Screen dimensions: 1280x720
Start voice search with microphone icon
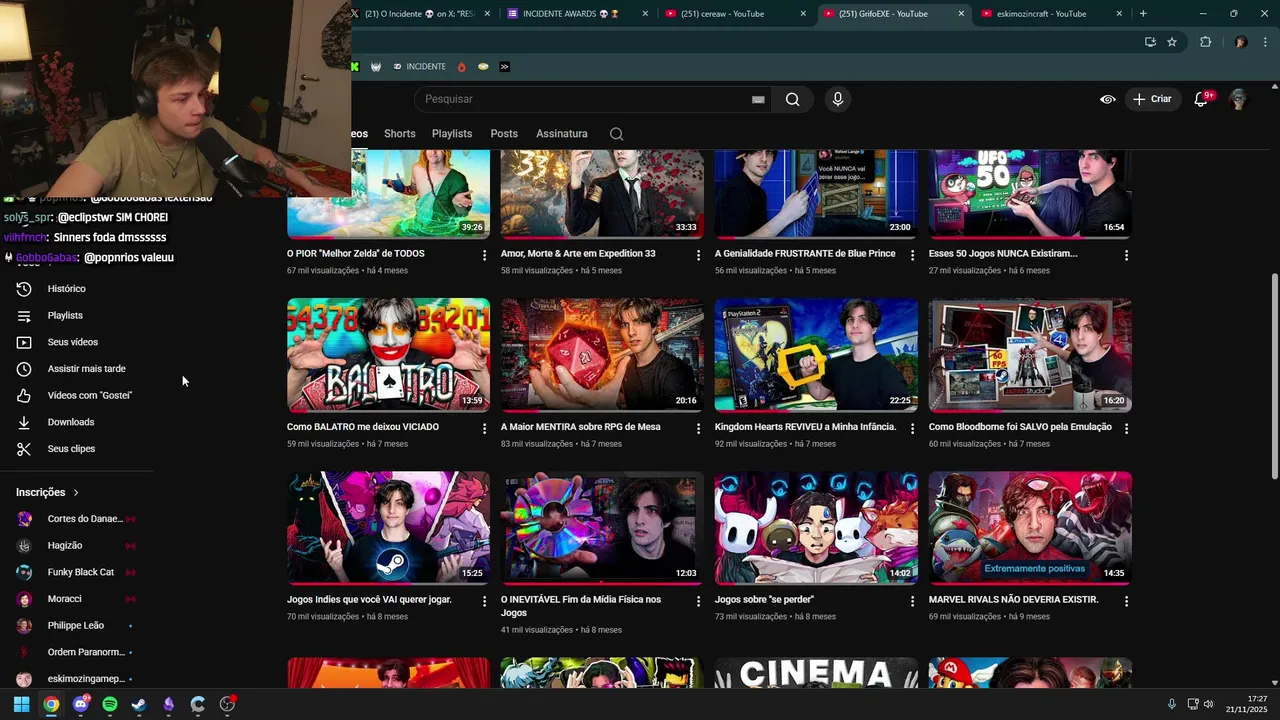838,99
